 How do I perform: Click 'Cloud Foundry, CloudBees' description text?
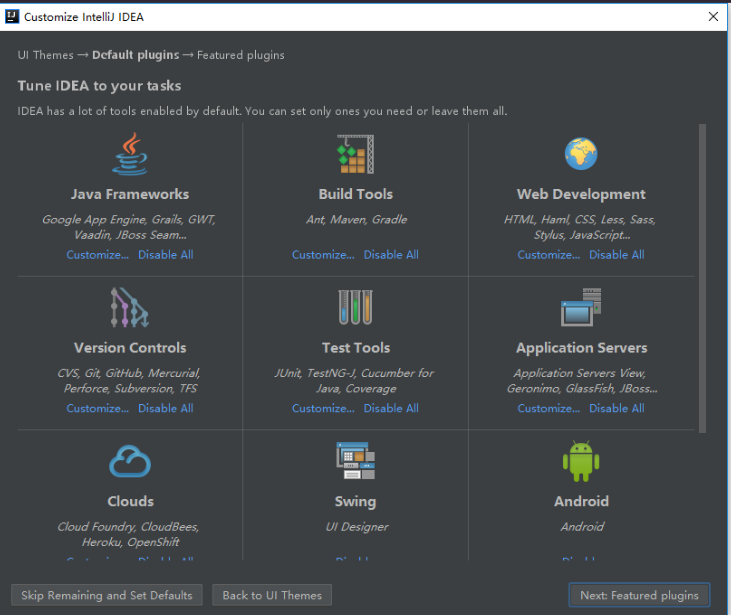click(128, 534)
